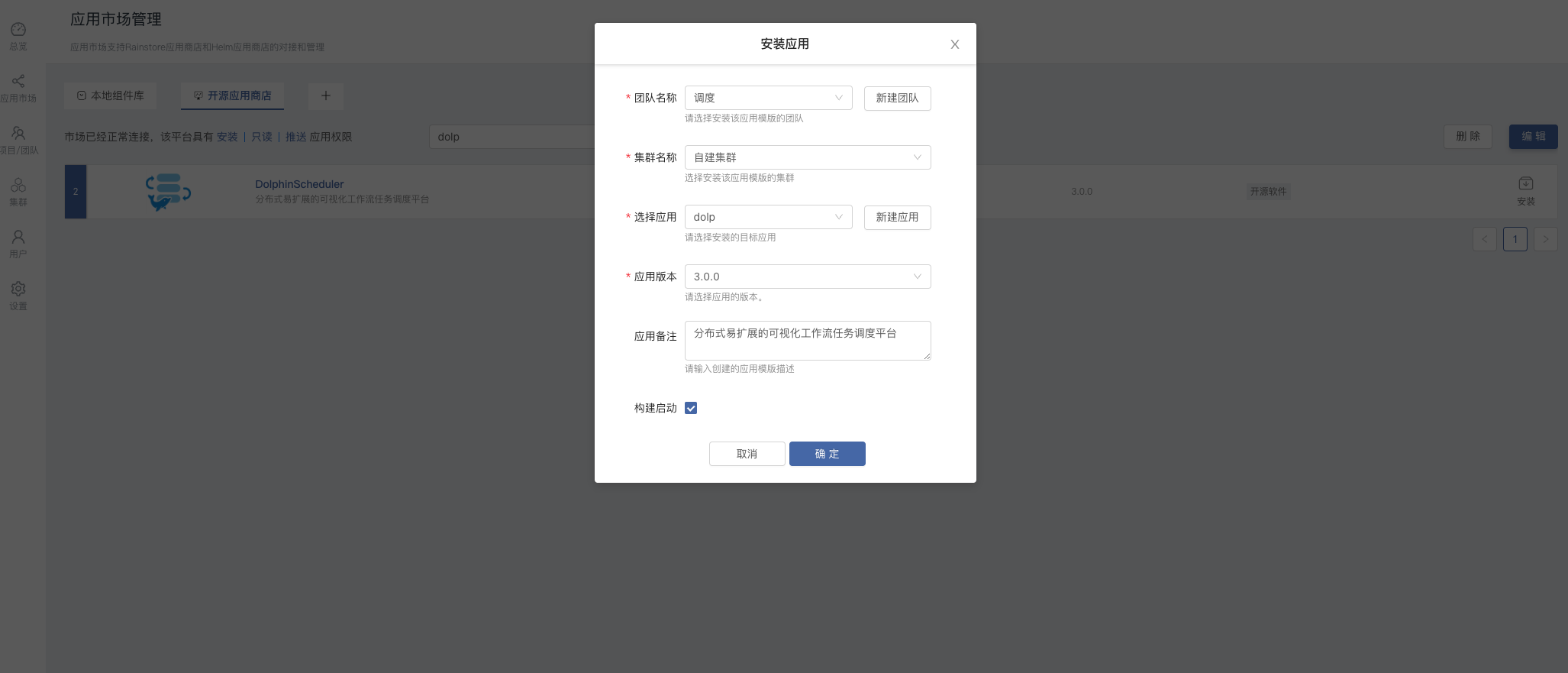Click into the 应用备注 text area

(807, 341)
